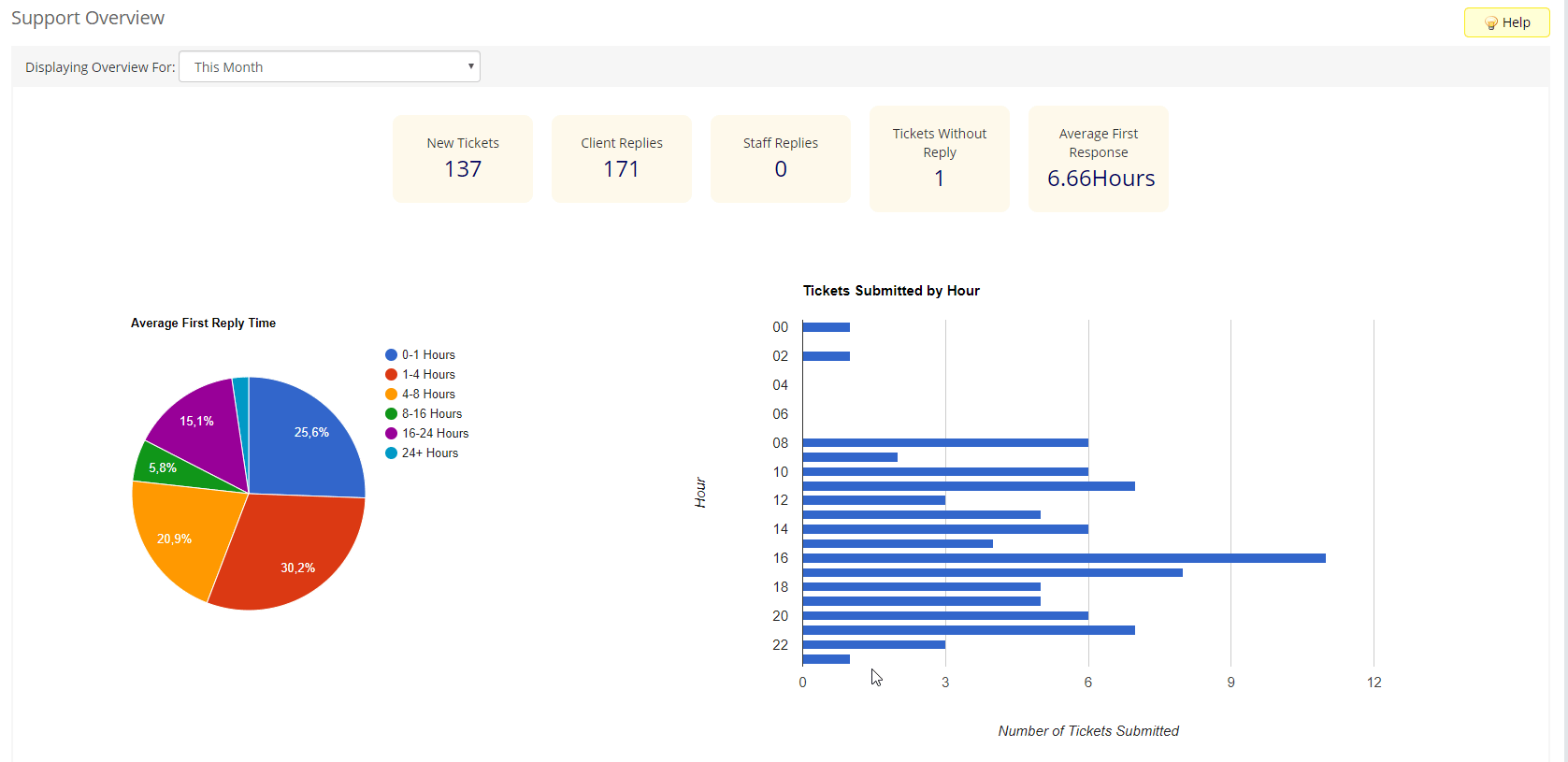Click the orange 4-8 Hours legend dot
This screenshot has height=762, width=1568.
(x=391, y=395)
